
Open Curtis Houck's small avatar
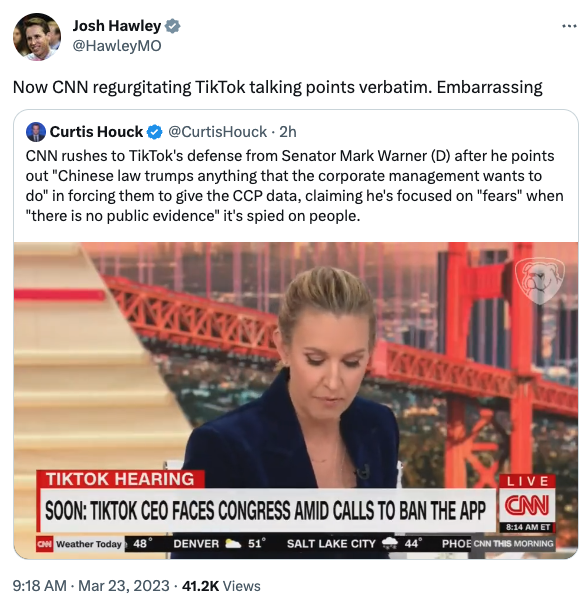pos(36,132)
